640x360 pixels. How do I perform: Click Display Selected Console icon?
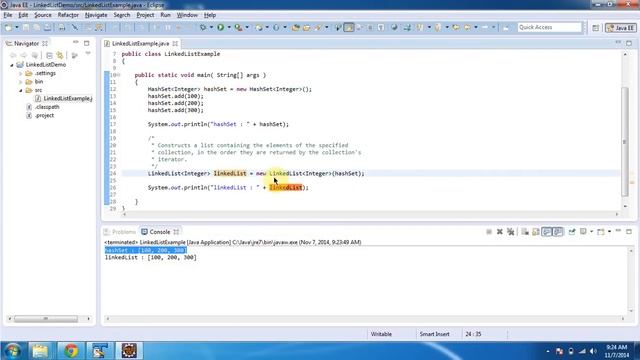[583, 232]
